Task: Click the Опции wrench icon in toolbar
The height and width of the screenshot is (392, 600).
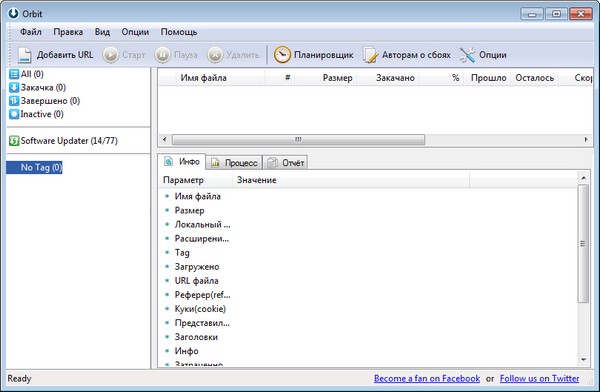Action: pyautogui.click(x=467, y=55)
